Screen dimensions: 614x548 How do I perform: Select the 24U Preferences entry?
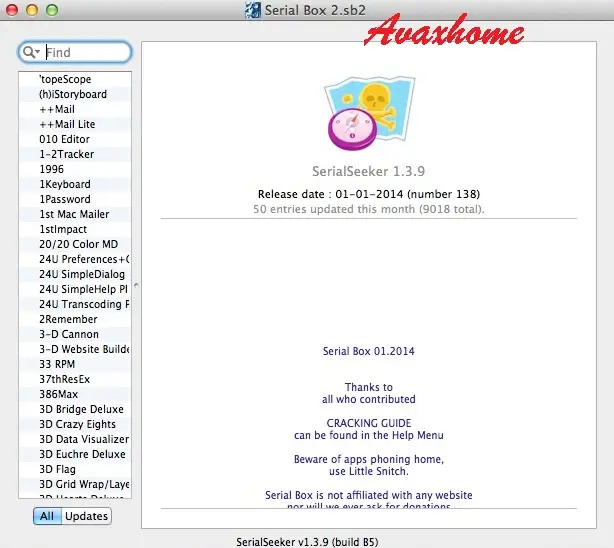[x=75, y=259]
